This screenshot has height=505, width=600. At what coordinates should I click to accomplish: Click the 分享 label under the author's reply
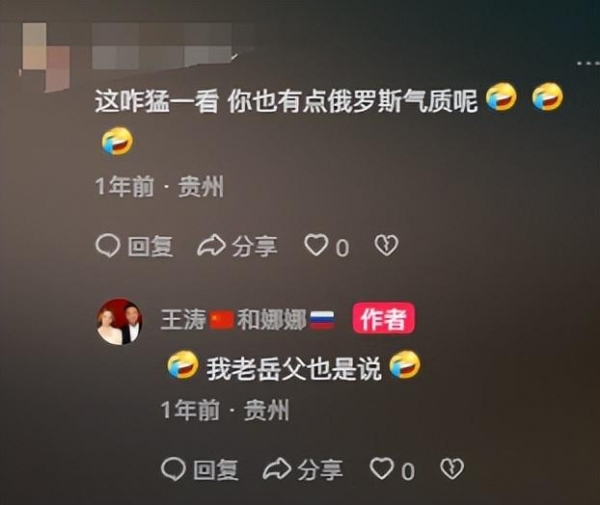pos(320,470)
